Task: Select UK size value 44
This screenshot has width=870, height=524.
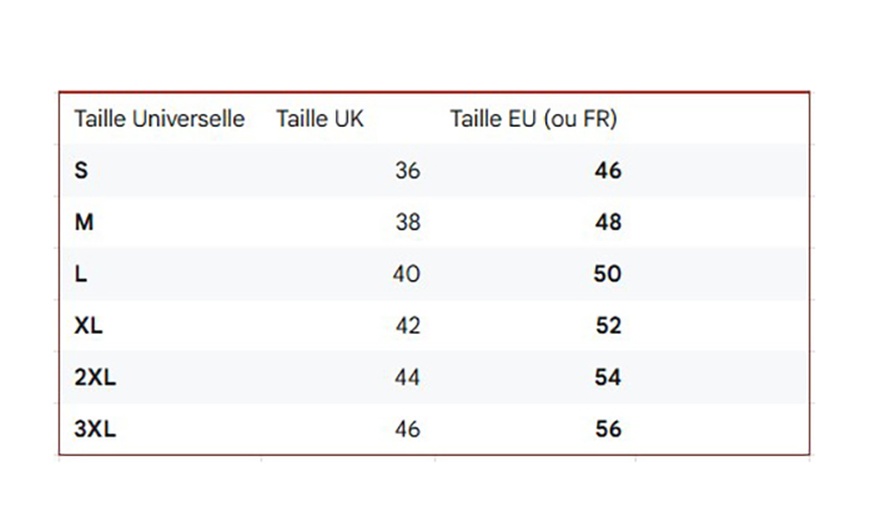Action: (407, 378)
